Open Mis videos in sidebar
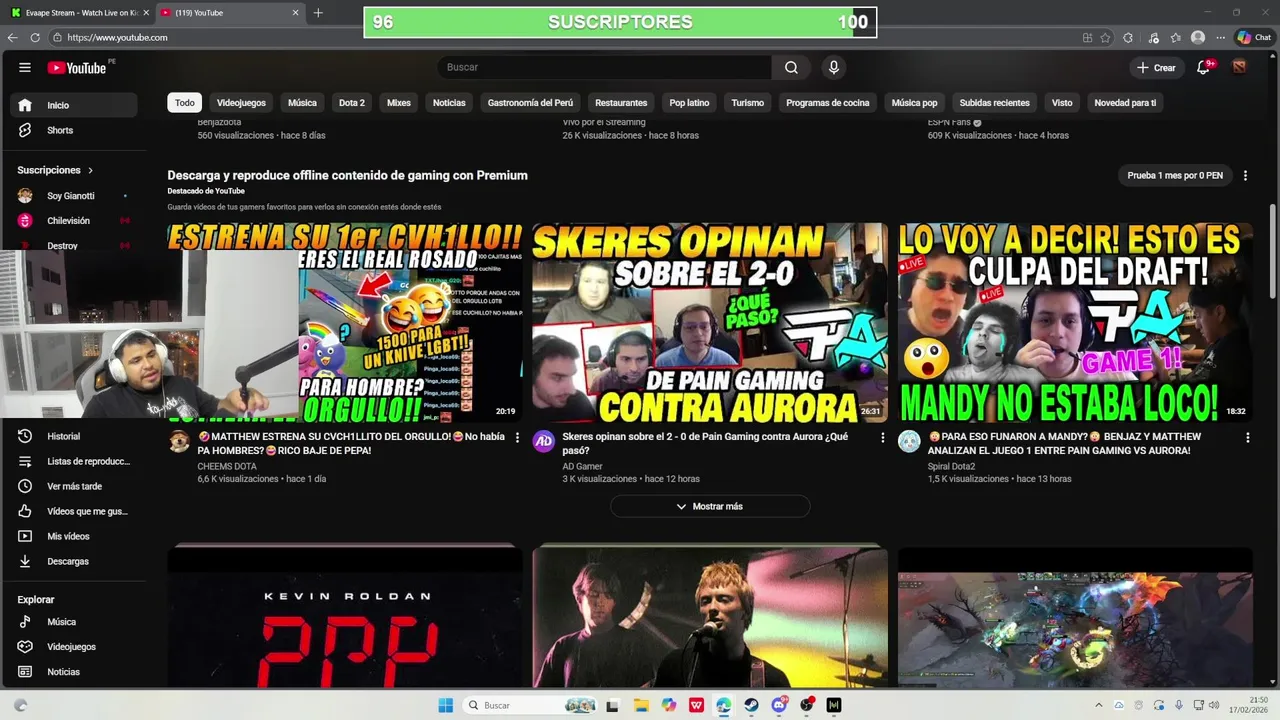This screenshot has height=720, width=1280. (x=72, y=536)
